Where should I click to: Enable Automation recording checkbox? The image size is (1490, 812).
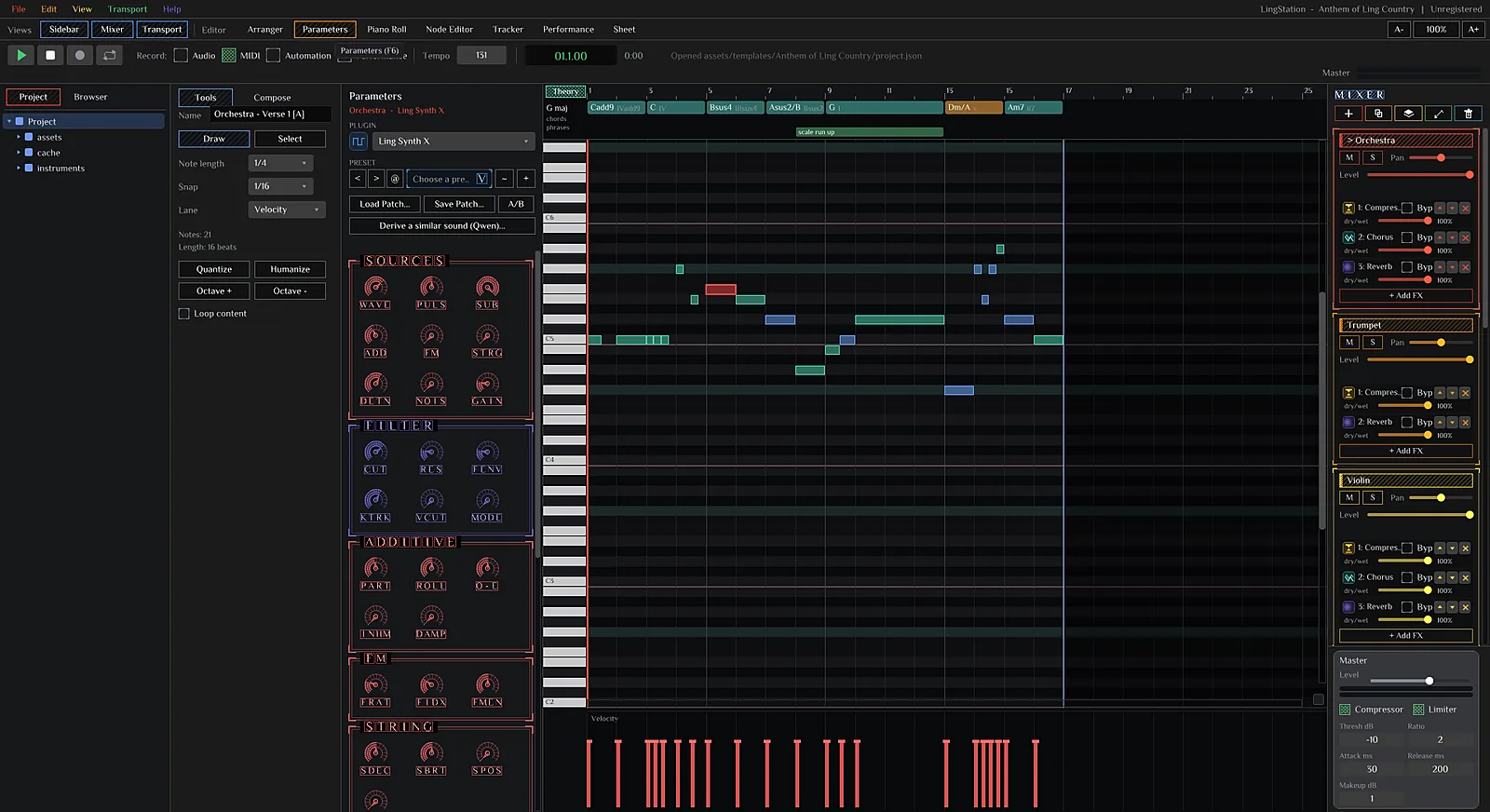click(273, 55)
